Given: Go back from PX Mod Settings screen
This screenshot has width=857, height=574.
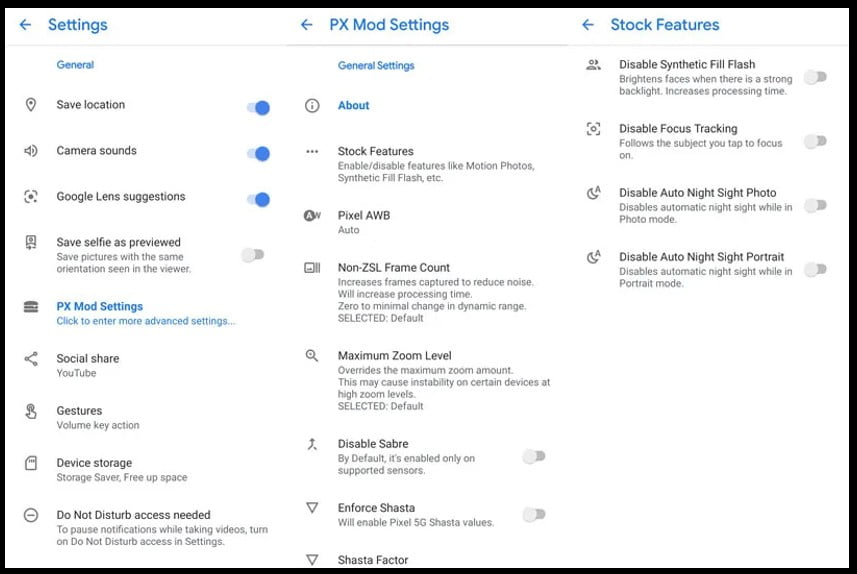Looking at the screenshot, I should click(x=307, y=25).
